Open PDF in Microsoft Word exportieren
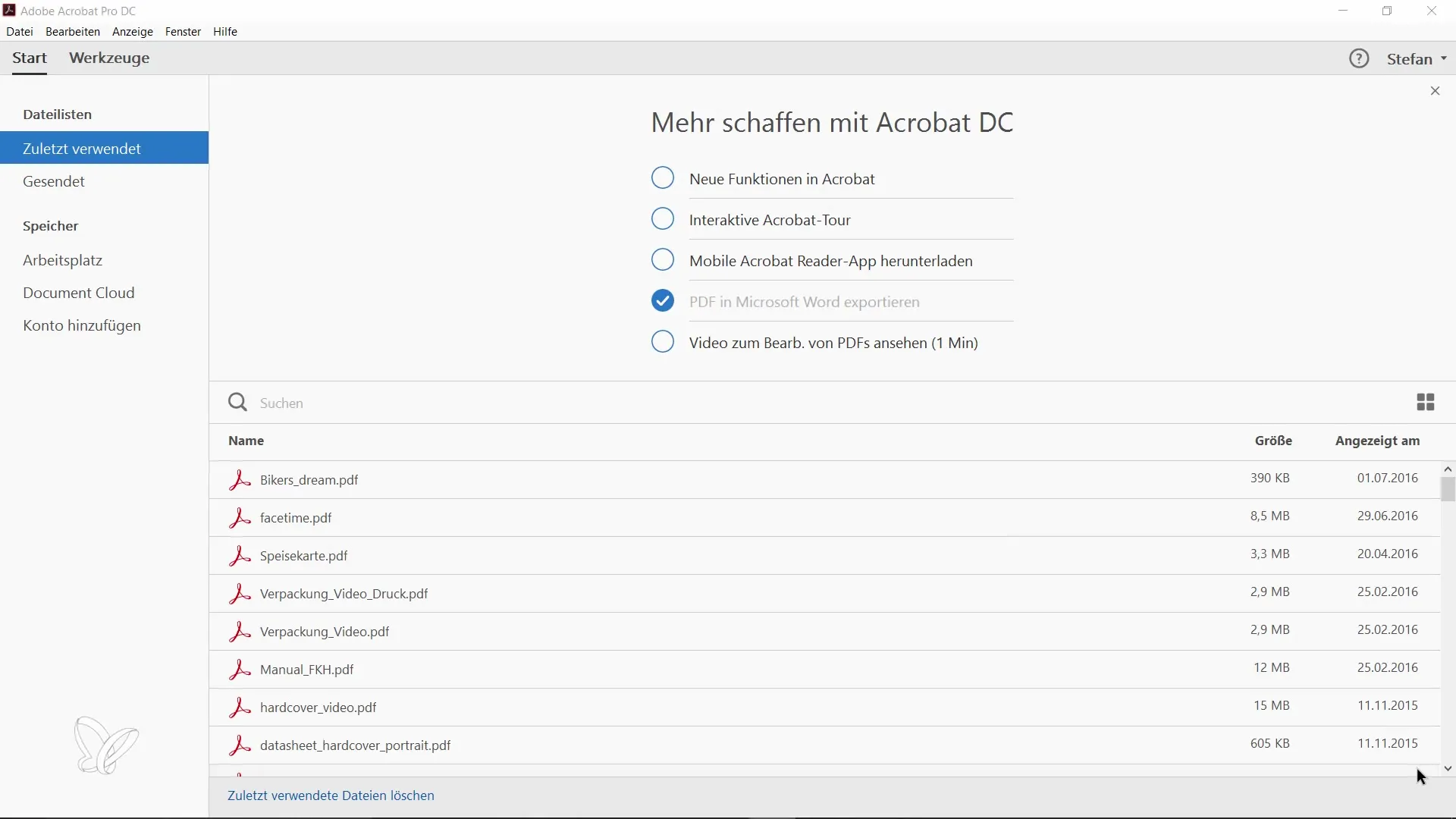The image size is (1456, 819). 805,302
